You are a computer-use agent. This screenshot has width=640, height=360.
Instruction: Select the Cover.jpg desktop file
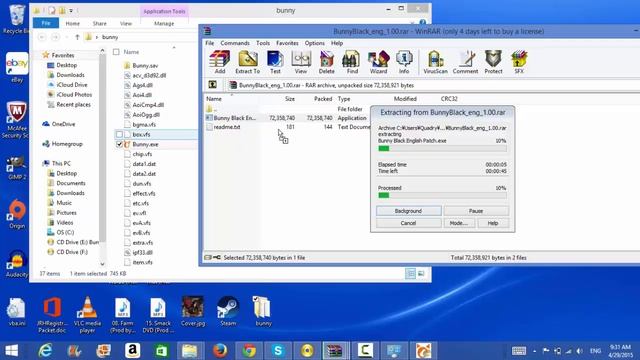193,311
